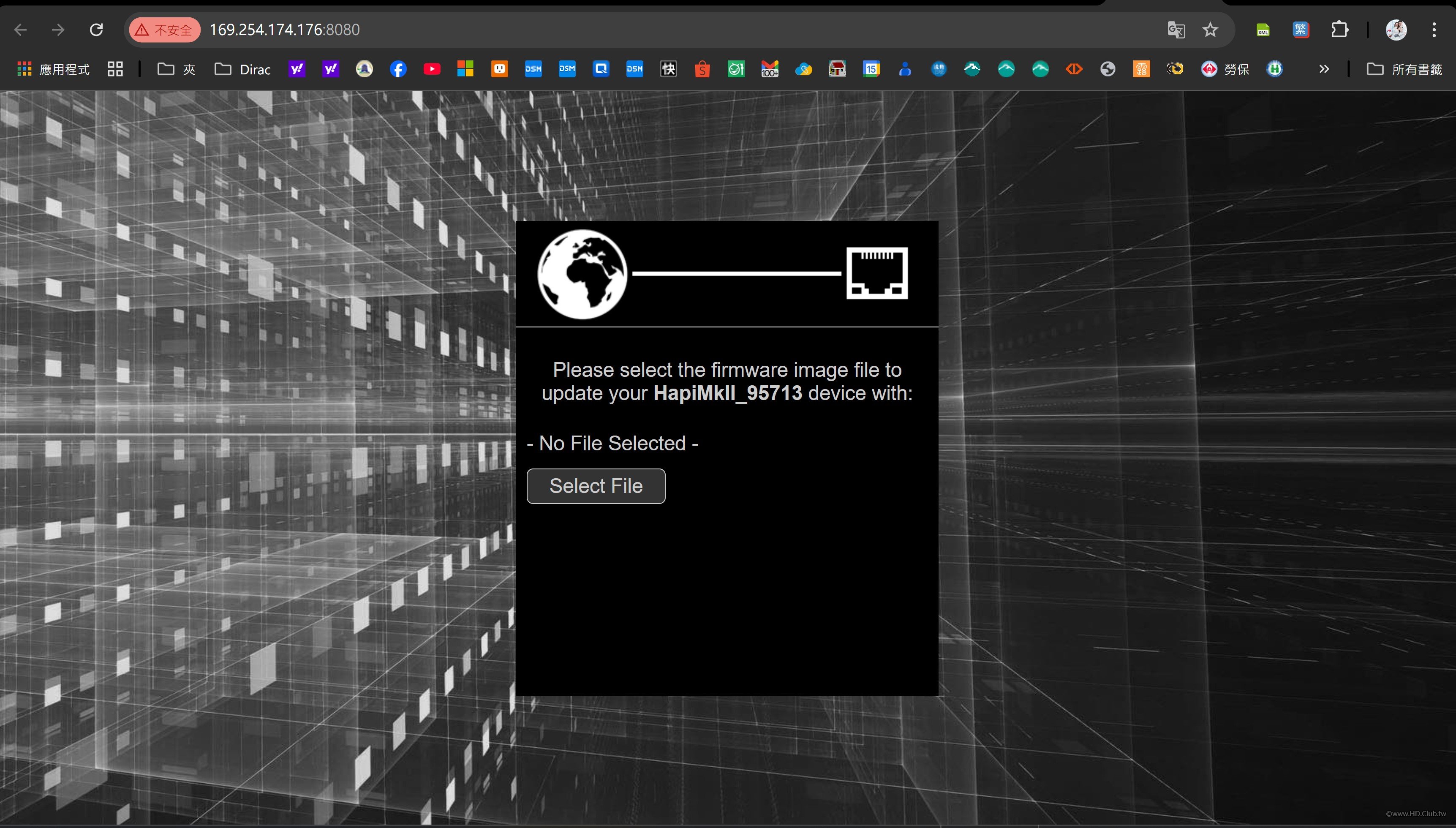Image resolution: width=1456 pixels, height=828 pixels.
Task: Open the 應用程式 apps shortcut
Action: click(x=54, y=69)
